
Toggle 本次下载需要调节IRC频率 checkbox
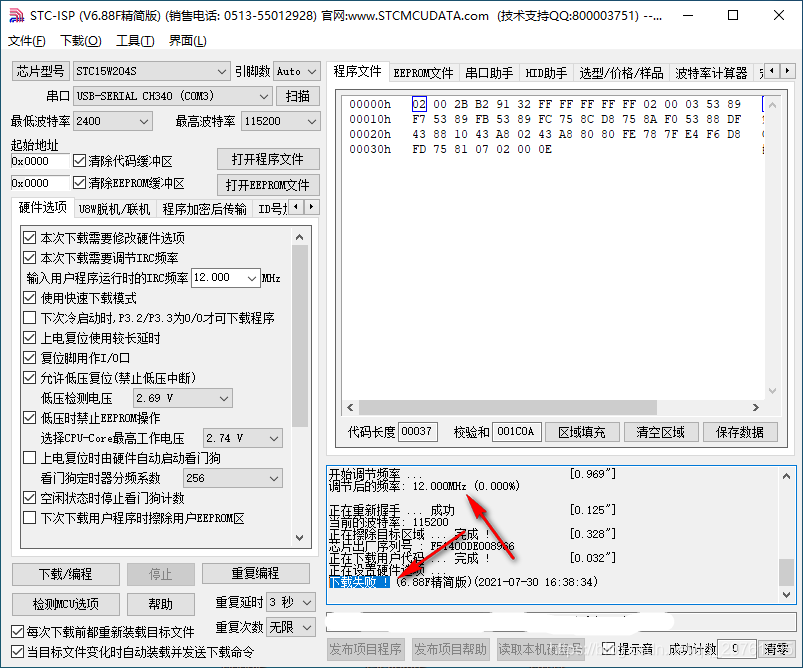pos(30,258)
